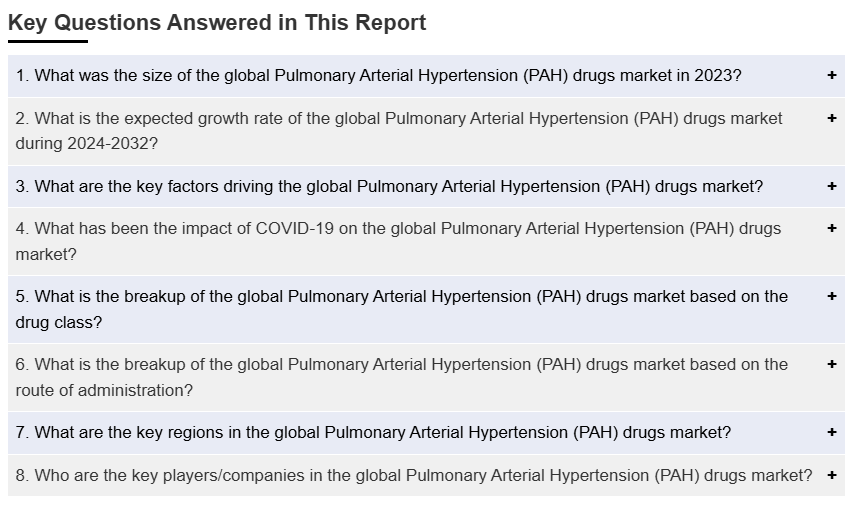The width and height of the screenshot is (854, 505).
Task: Expand question 3 on key driving factors
Action: pyautogui.click(x=389, y=186)
